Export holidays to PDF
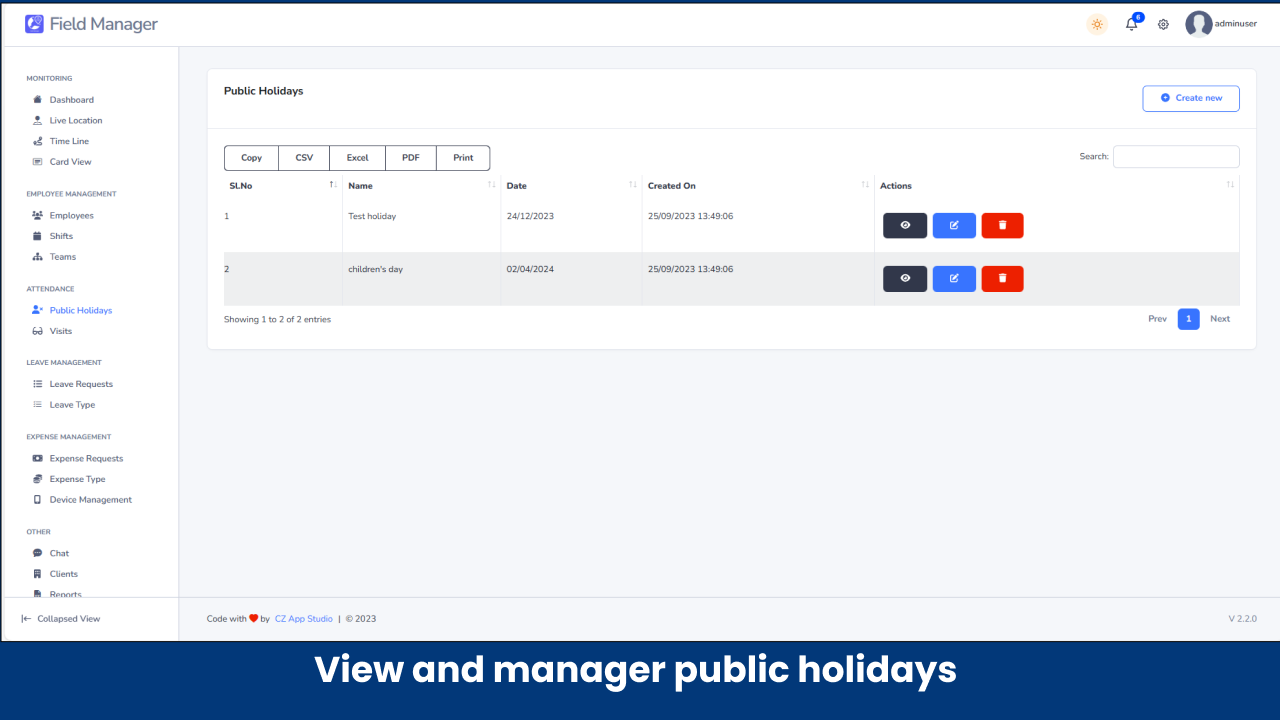Screen dimensions: 1280x720 [410, 157]
